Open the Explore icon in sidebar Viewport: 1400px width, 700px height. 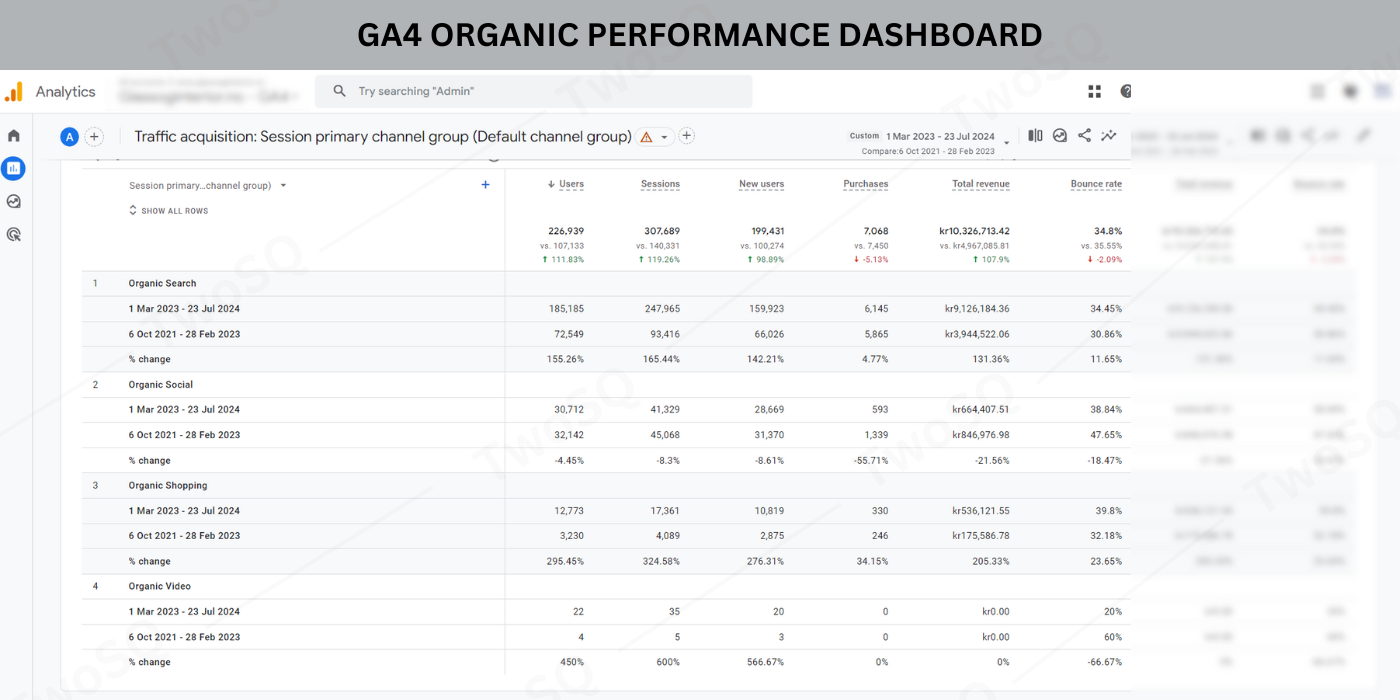click(x=14, y=201)
